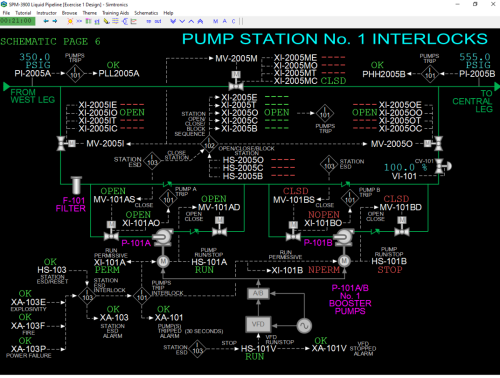500x378 pixels.
Task: Toggle the HS-101B pump run/stop switch
Action: tap(389, 261)
